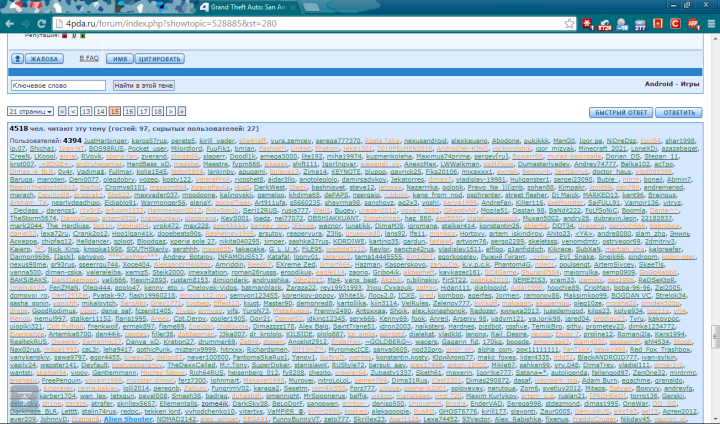Open user HardBass_xD's profile link
The height and width of the screenshot is (424, 720).
tap(148, 164)
